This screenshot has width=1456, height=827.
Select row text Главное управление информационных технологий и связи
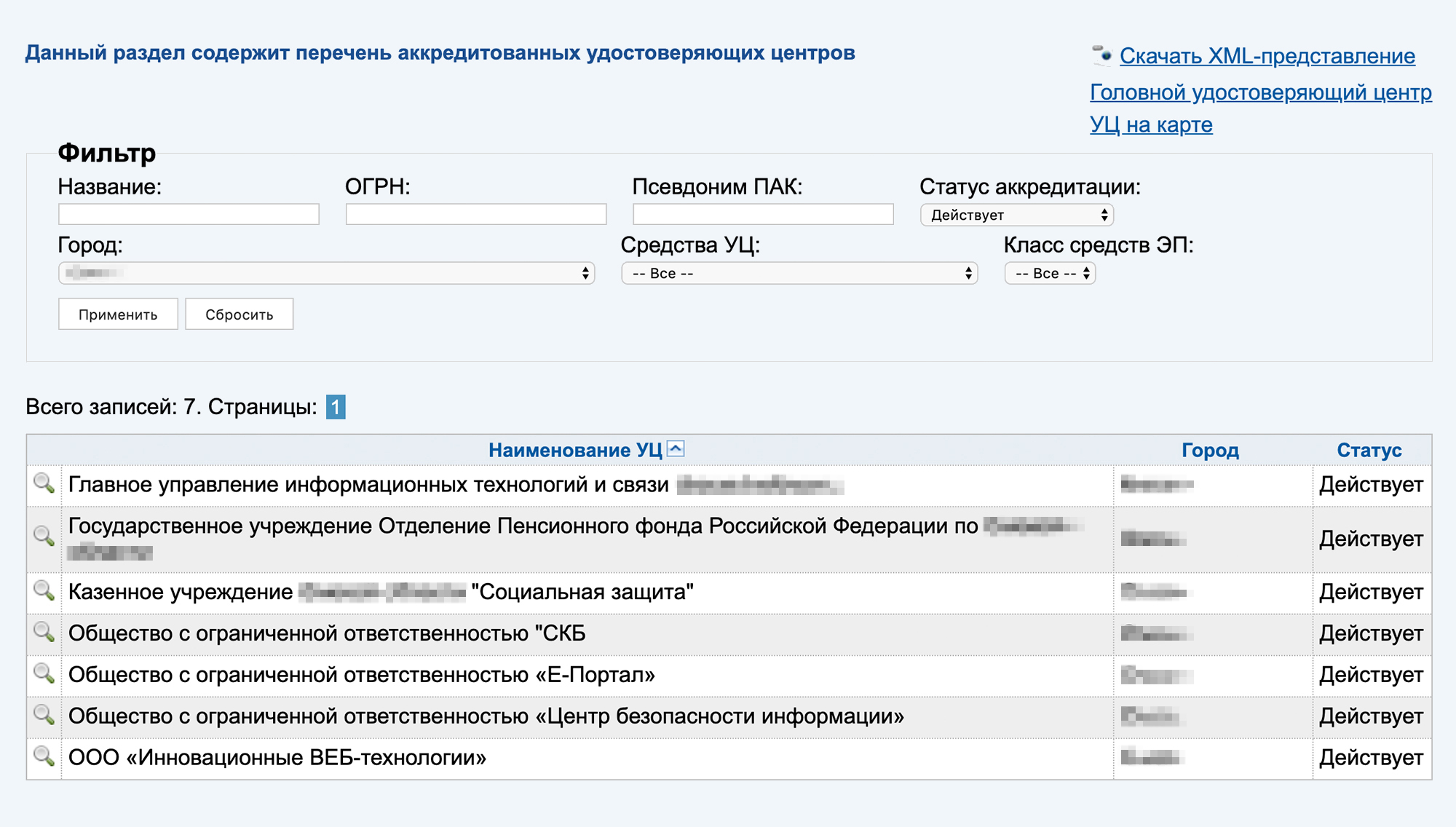[x=368, y=485]
